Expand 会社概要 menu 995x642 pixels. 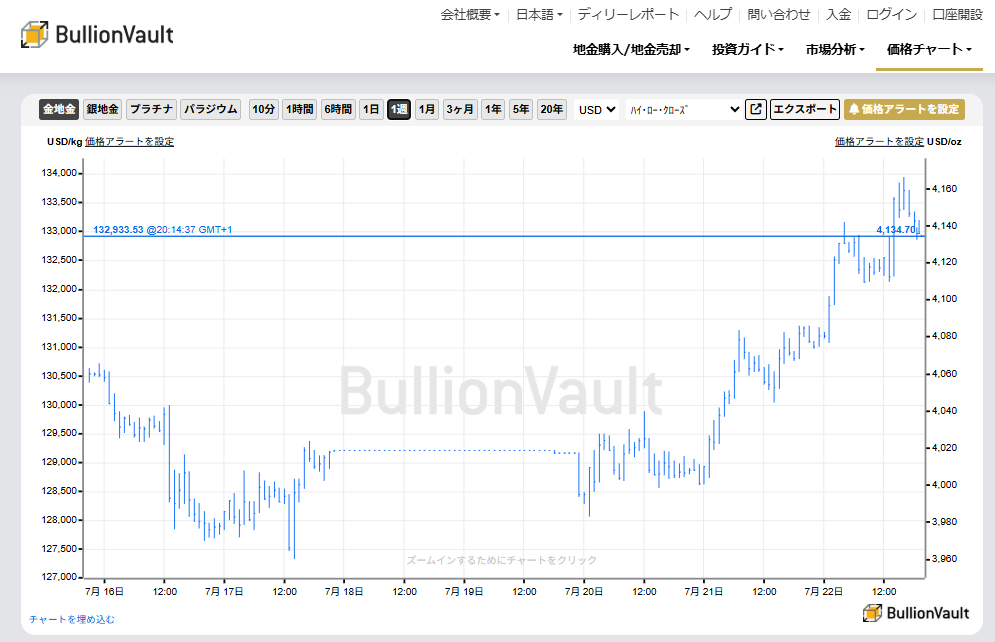tap(470, 15)
